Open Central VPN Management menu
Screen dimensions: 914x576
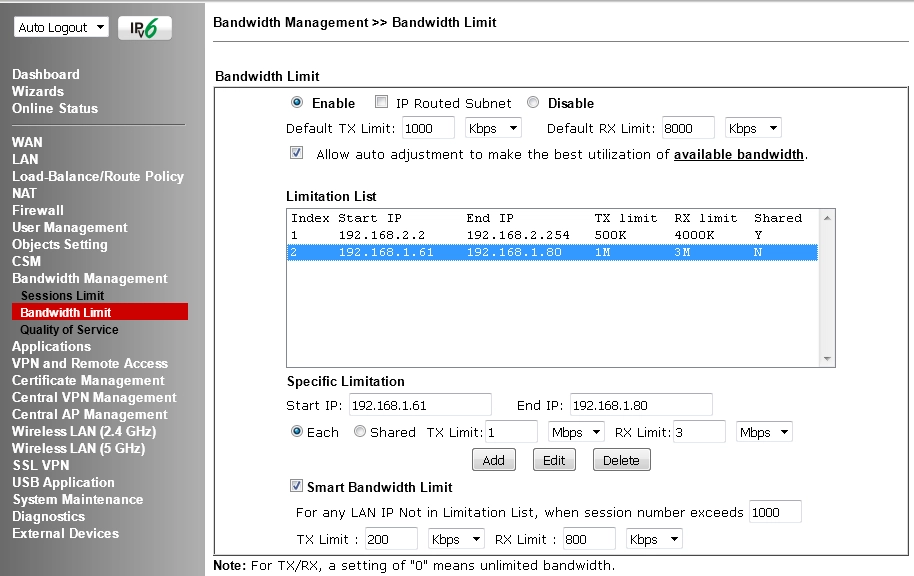(x=94, y=398)
